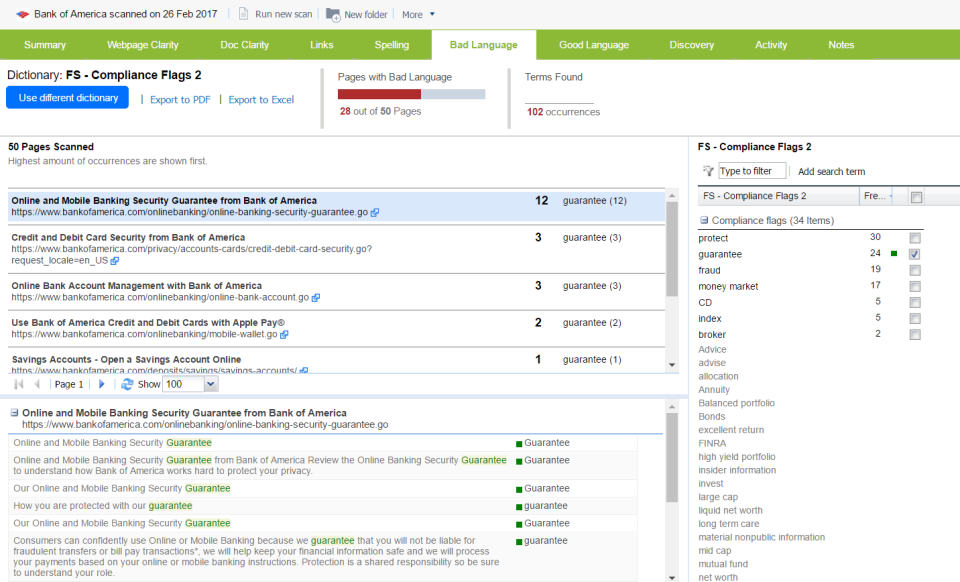Image resolution: width=960 pixels, height=582 pixels.
Task: Collapse the Compliance flags group
Action: 704,221
